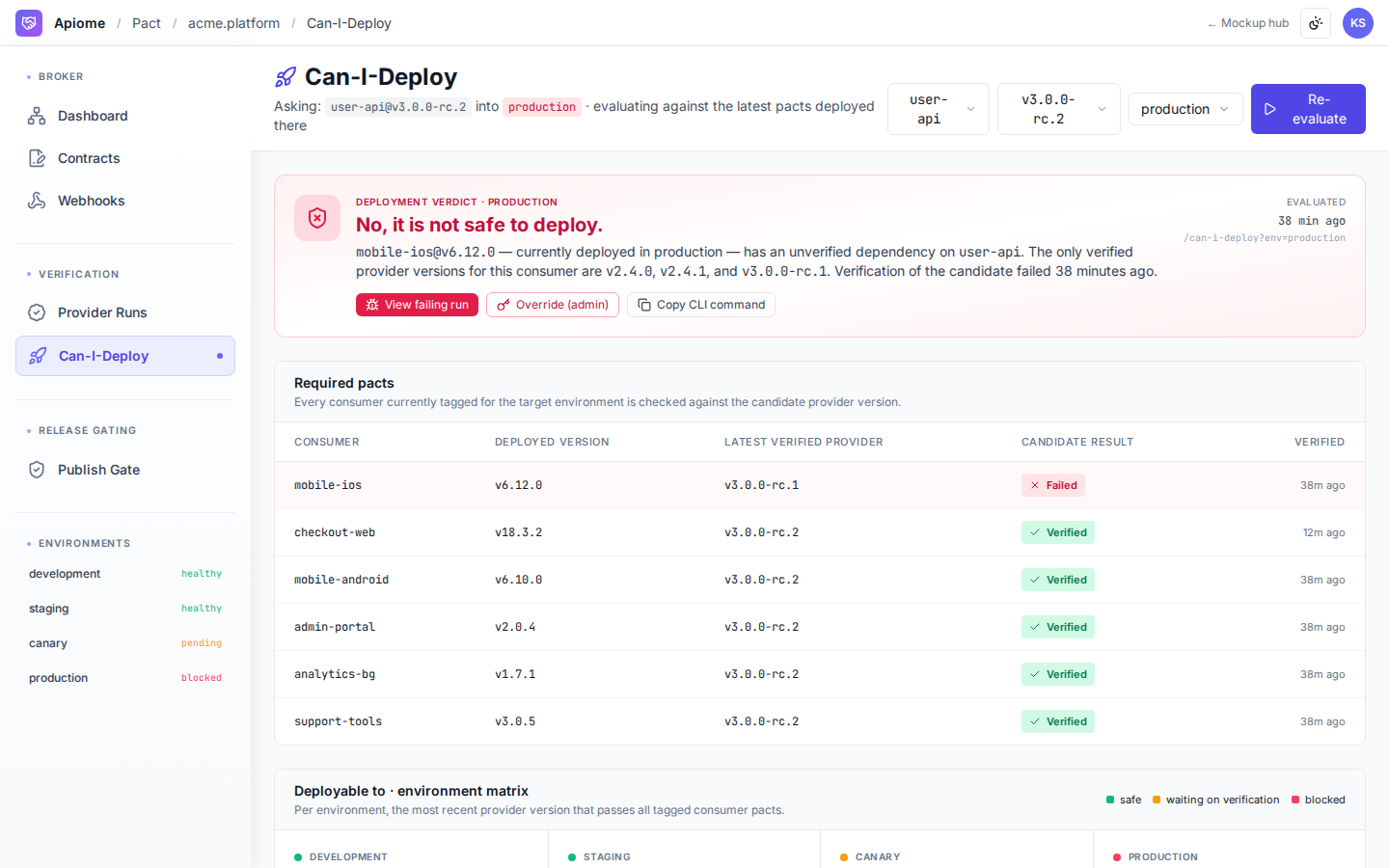Viewport: 1389px width, 868px height.
Task: Click Verified badge in mobile-android row
Action: (1058, 580)
